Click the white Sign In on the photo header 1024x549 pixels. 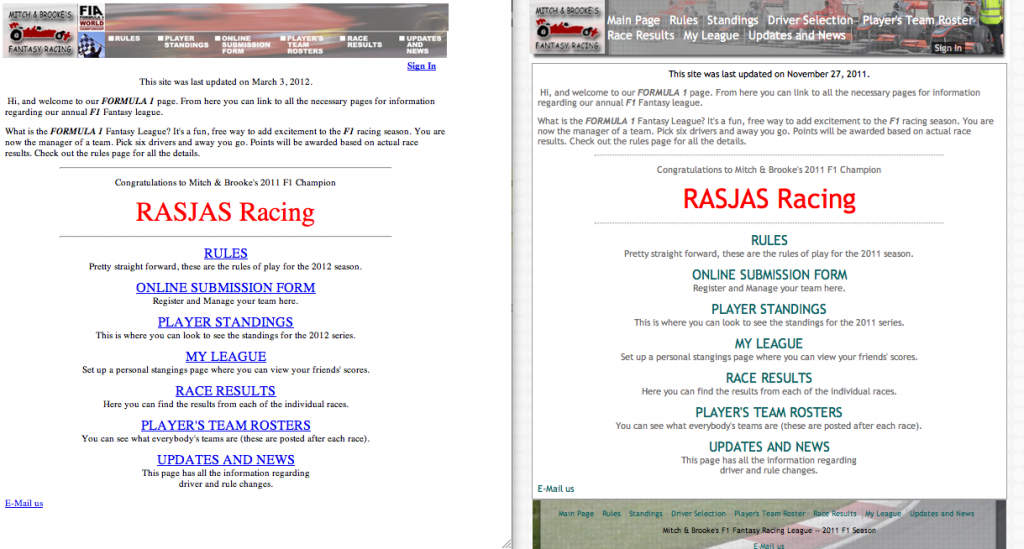click(947, 48)
